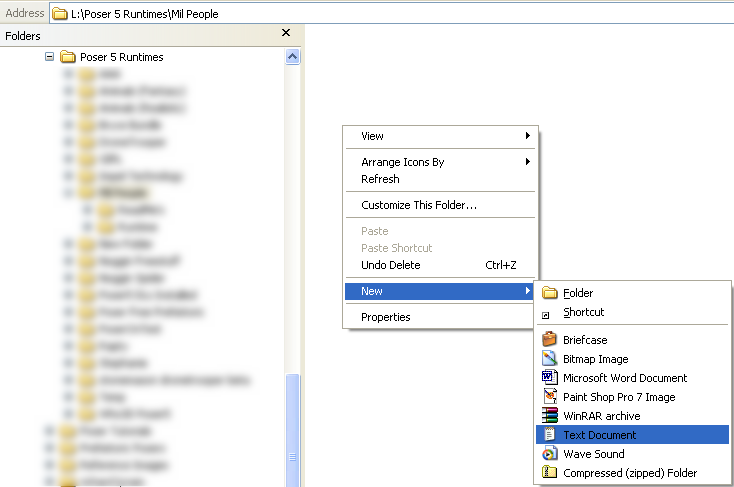
Task: Click the Briefcase icon
Action: click(548, 340)
